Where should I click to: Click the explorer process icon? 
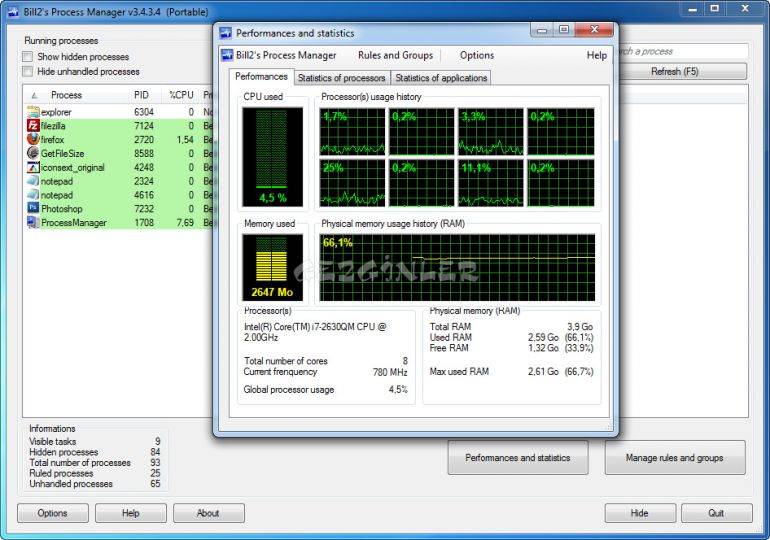[33, 111]
